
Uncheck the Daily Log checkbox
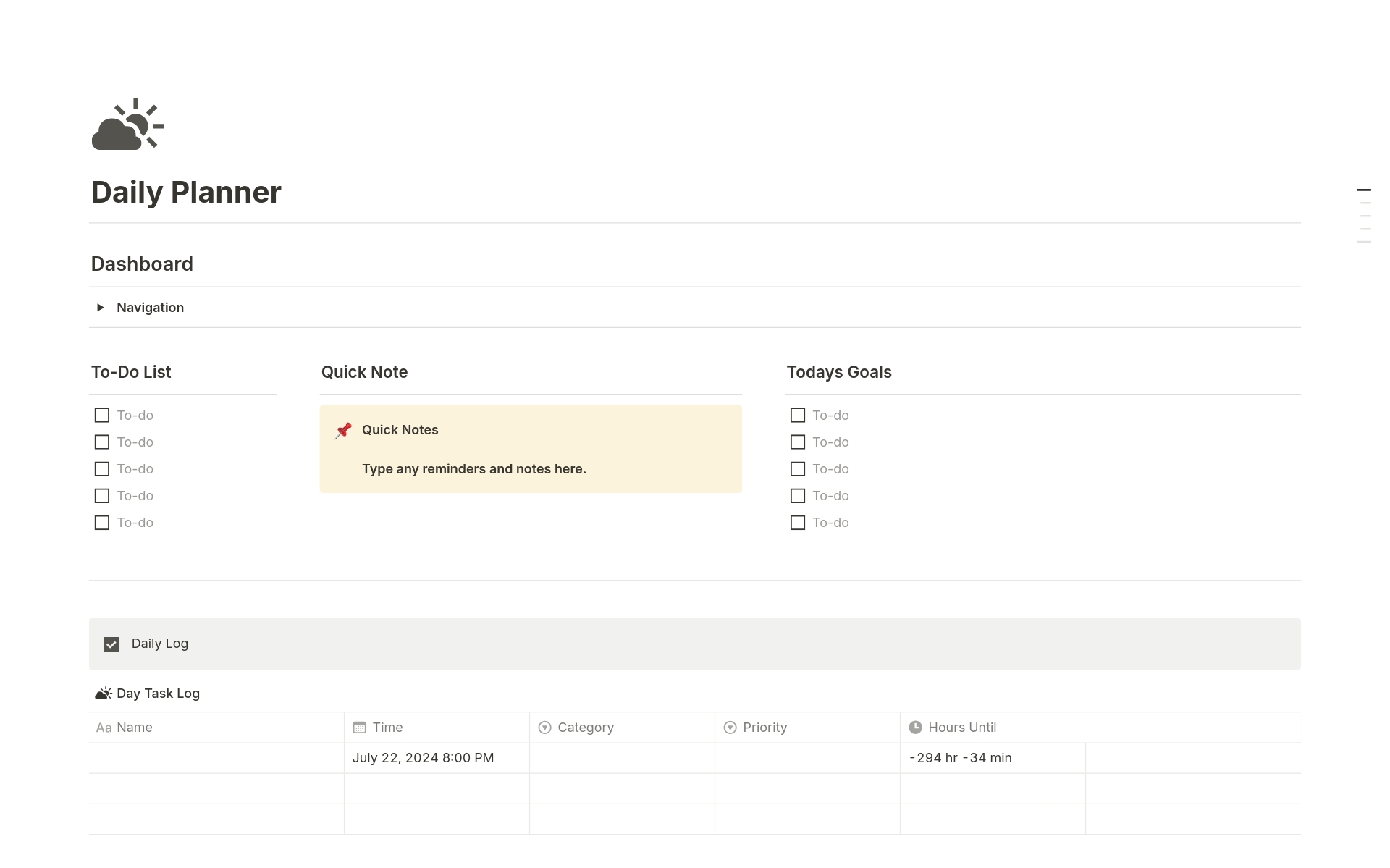tap(111, 644)
